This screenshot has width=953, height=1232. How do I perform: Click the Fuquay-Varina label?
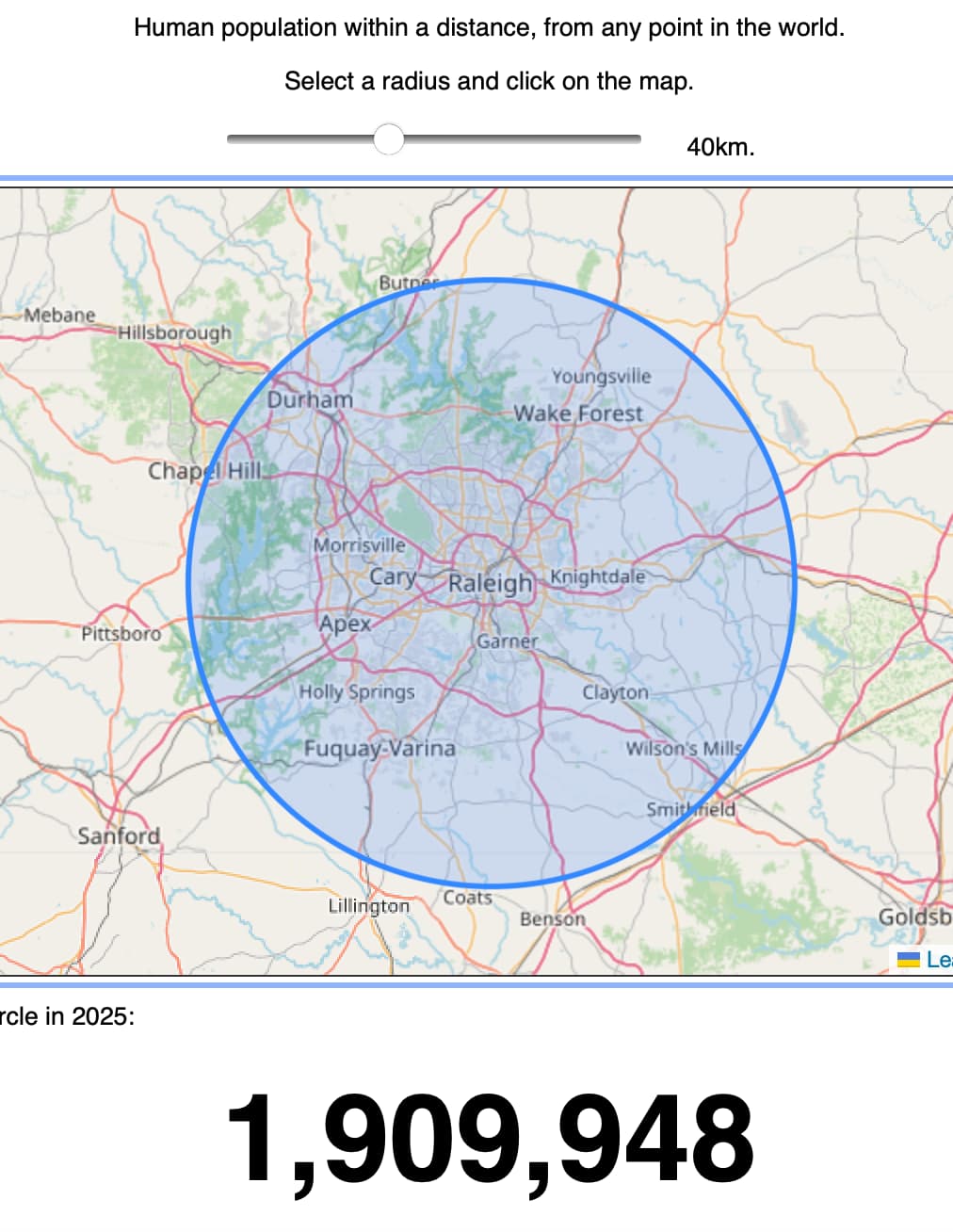(x=380, y=749)
